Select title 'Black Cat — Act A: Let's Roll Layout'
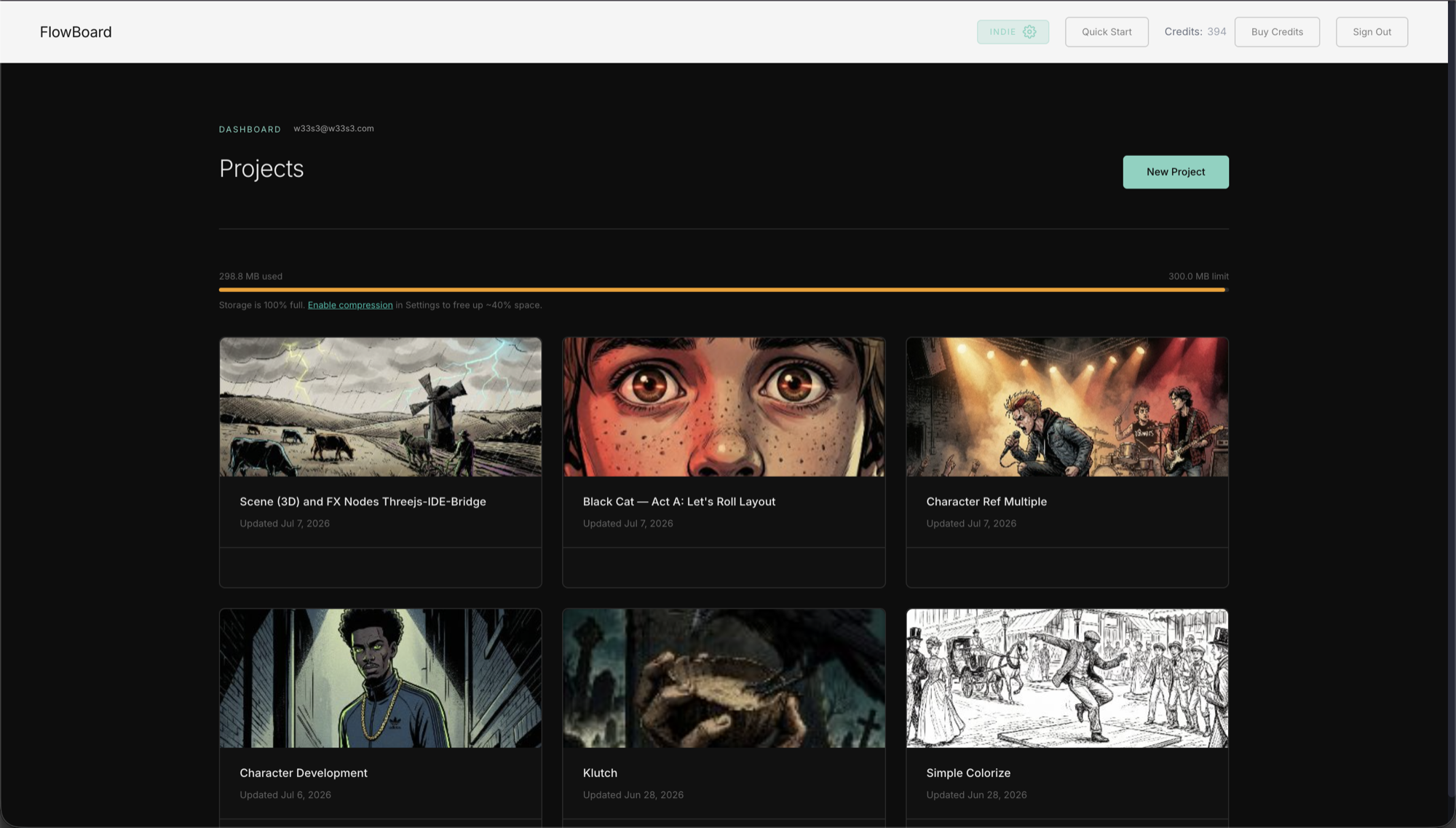Image resolution: width=1456 pixels, height=828 pixels. (x=679, y=502)
